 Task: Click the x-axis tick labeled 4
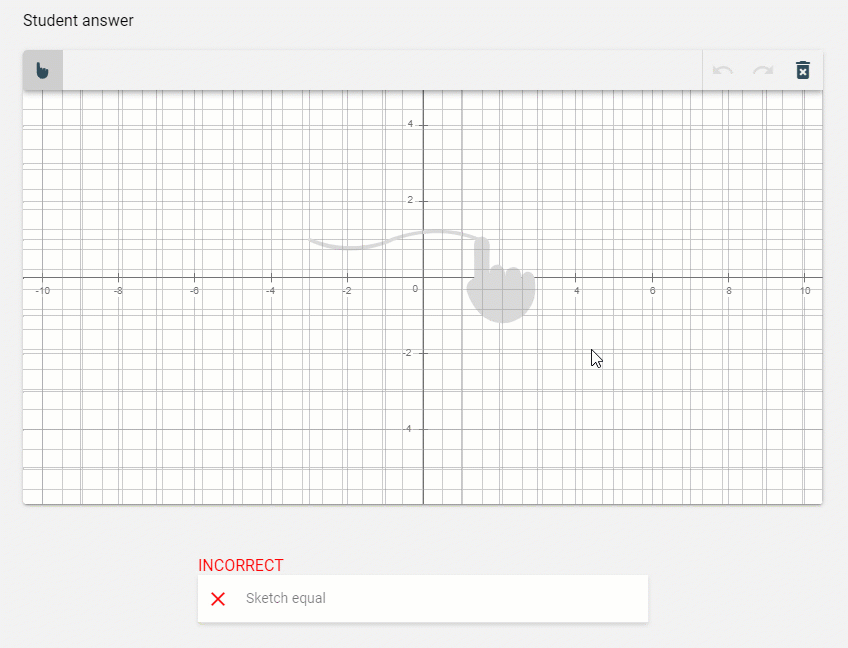point(576,290)
